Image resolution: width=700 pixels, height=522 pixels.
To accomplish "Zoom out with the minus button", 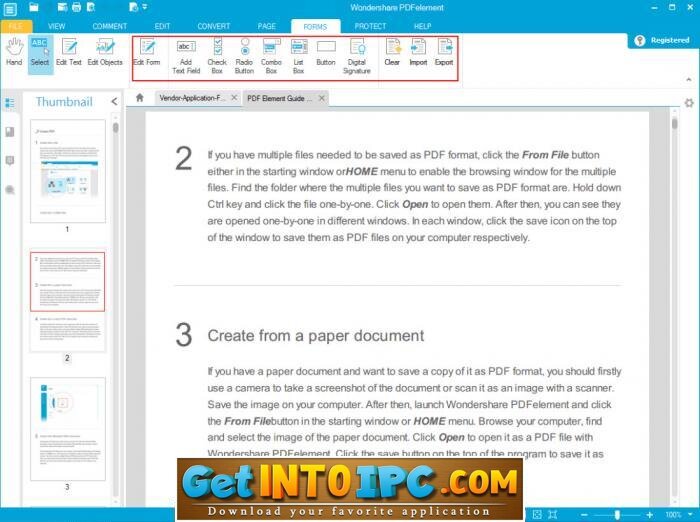I will click(x=584, y=515).
